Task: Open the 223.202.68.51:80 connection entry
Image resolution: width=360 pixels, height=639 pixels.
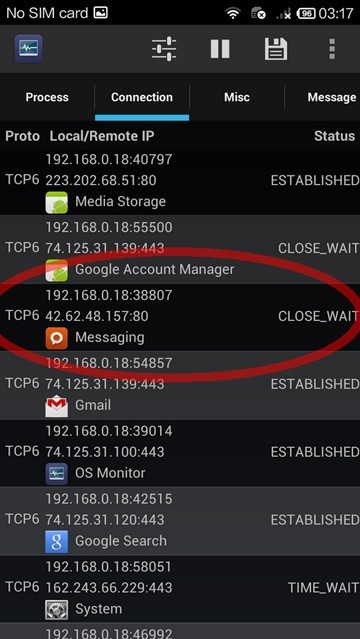Action: (x=180, y=181)
